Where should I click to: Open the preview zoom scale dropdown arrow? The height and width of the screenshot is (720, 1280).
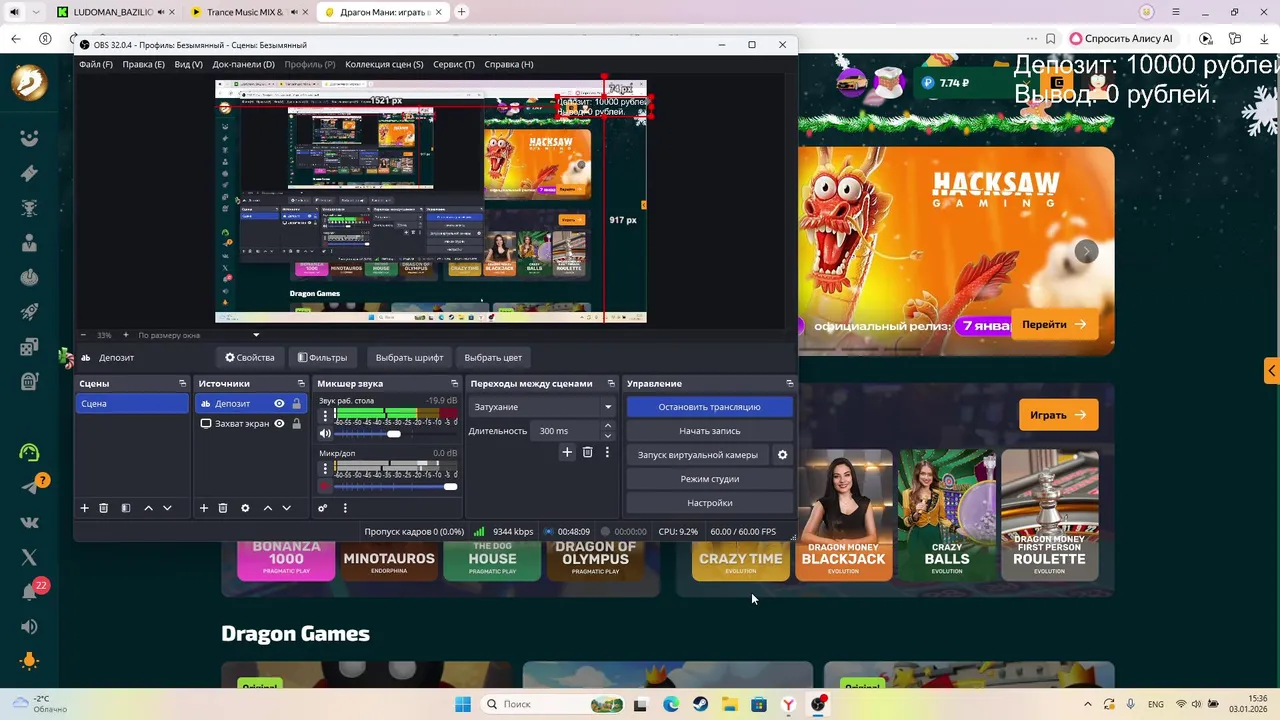pos(256,335)
